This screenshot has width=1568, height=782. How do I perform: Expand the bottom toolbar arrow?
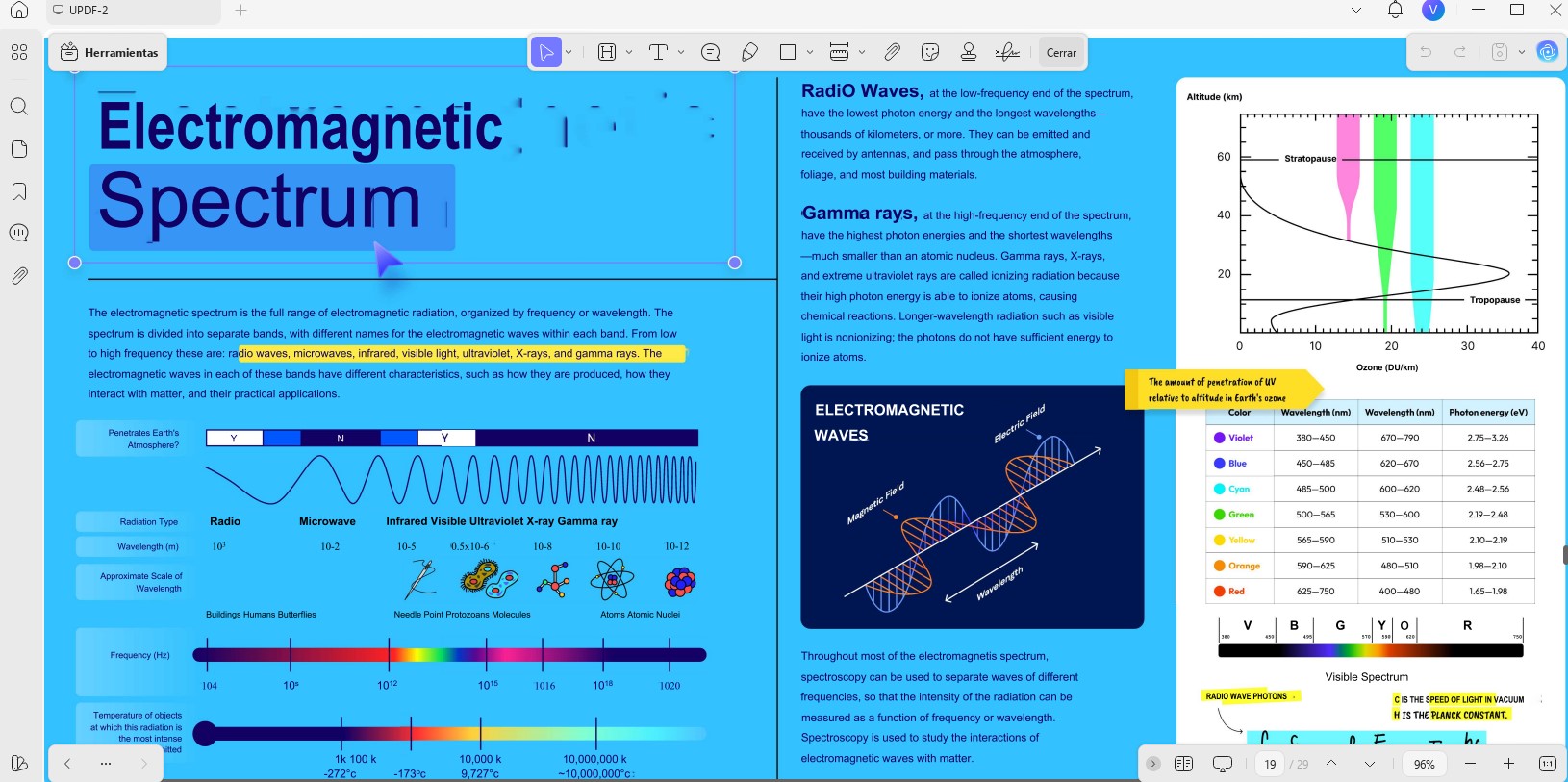tap(1152, 764)
